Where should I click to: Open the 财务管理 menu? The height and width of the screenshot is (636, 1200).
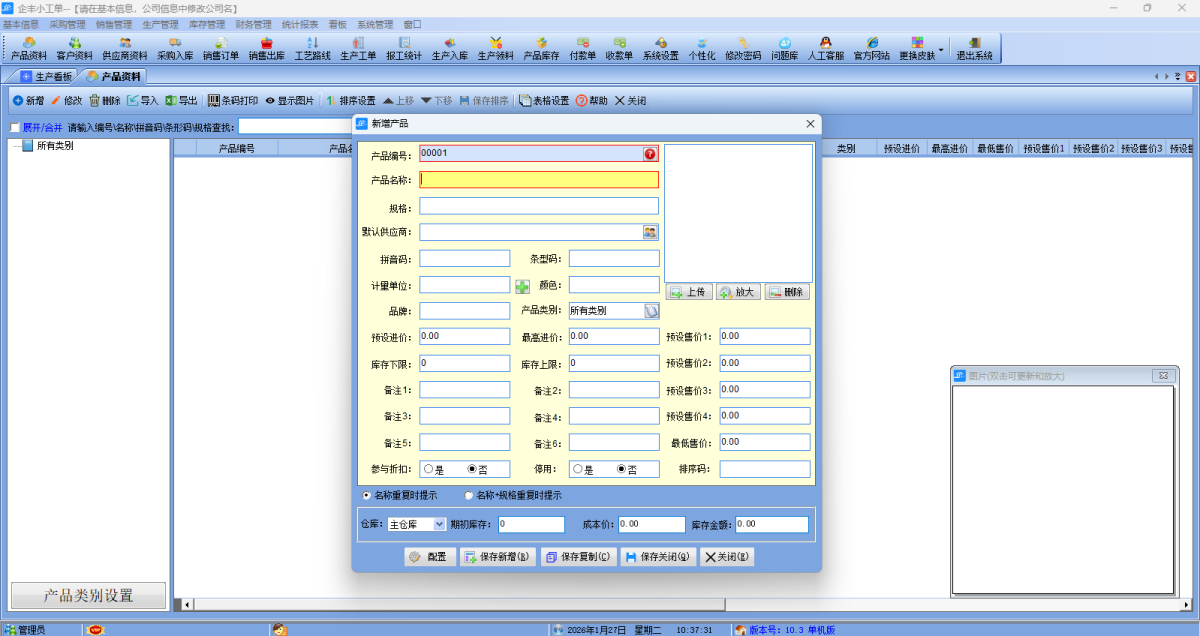(253, 24)
